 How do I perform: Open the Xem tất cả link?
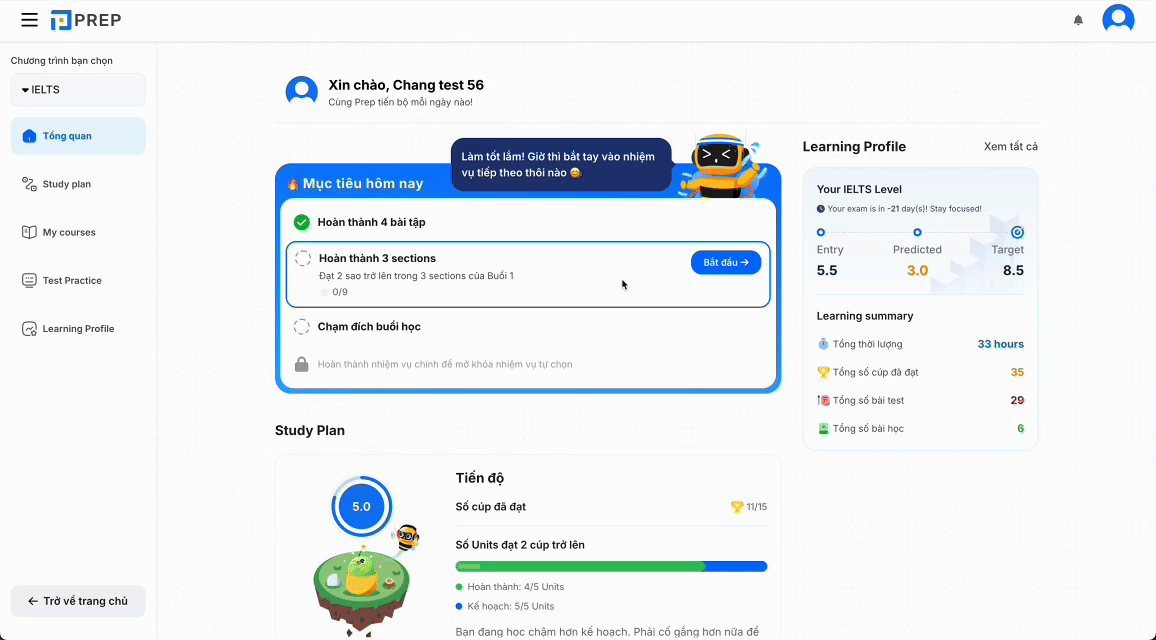[1010, 147]
